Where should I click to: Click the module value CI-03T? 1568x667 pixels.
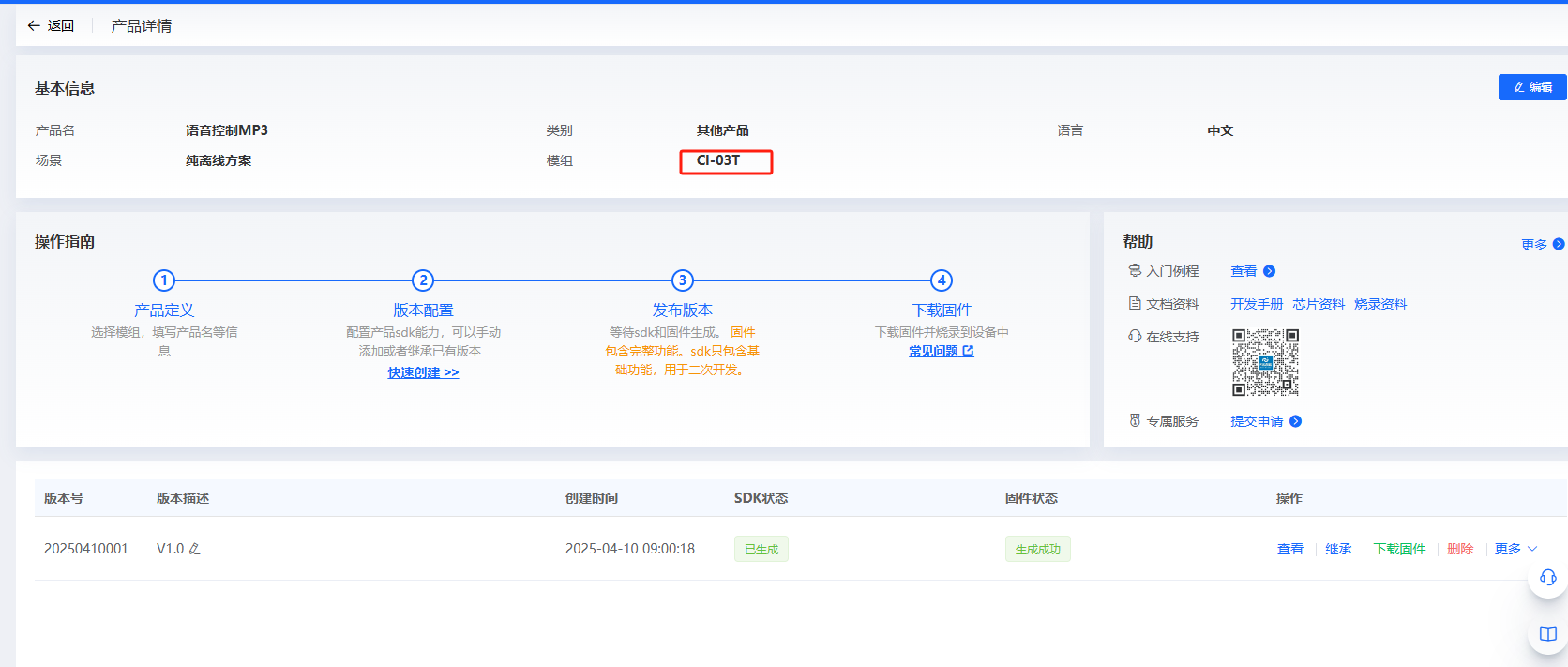[x=718, y=160]
